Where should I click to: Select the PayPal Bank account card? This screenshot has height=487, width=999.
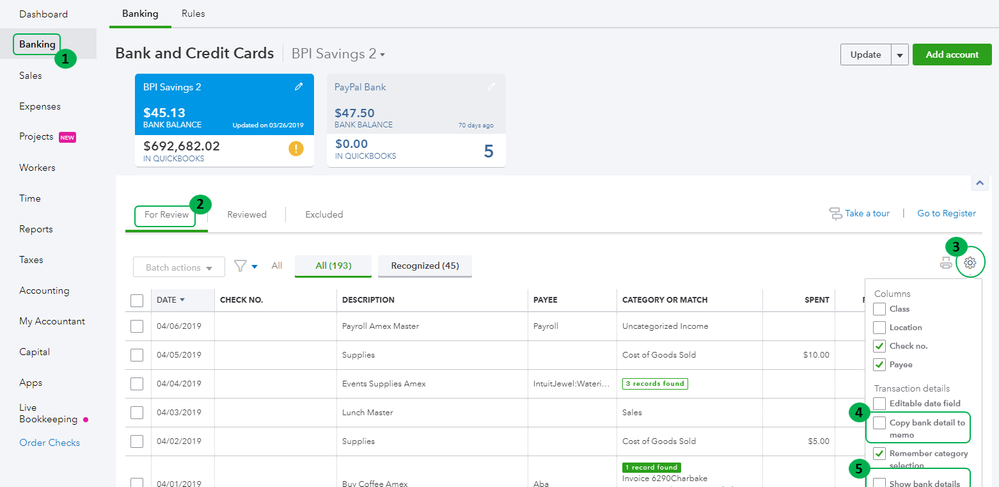pos(415,120)
